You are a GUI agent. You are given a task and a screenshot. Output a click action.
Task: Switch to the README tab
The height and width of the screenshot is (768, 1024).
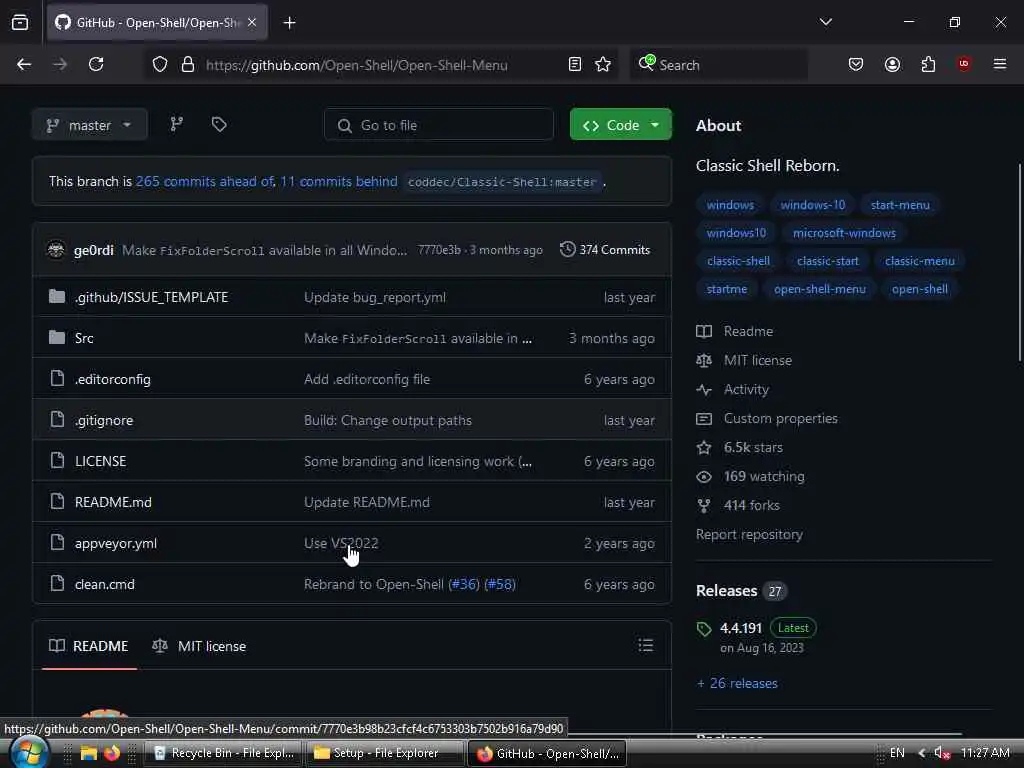coord(89,646)
